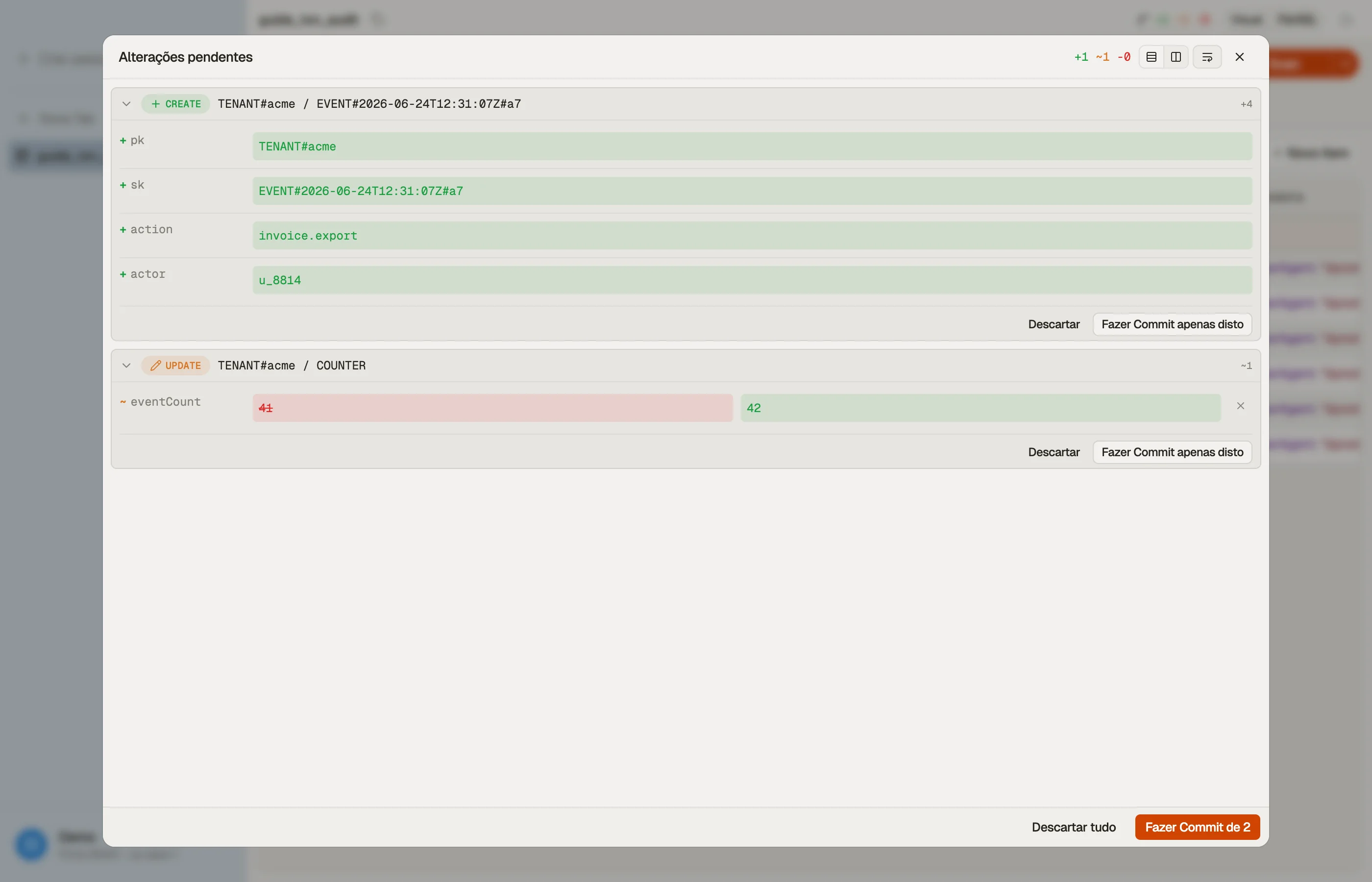The height and width of the screenshot is (882, 1372).
Task: Click the +4 count on CREATE section
Action: [x=1246, y=104]
